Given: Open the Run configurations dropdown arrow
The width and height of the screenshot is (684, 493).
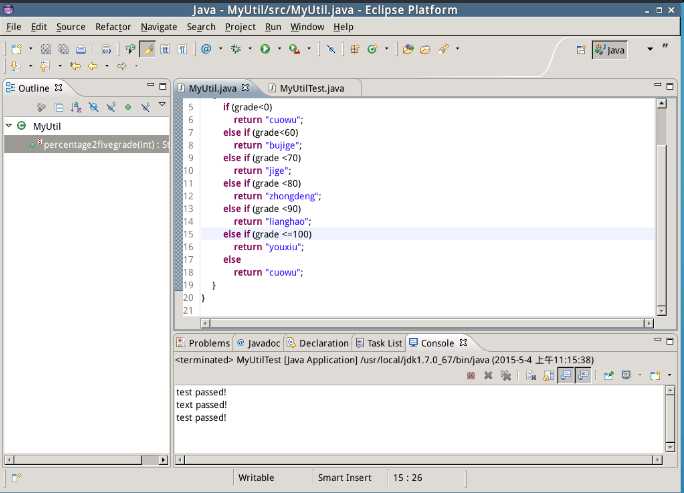Looking at the screenshot, I should [x=279, y=49].
